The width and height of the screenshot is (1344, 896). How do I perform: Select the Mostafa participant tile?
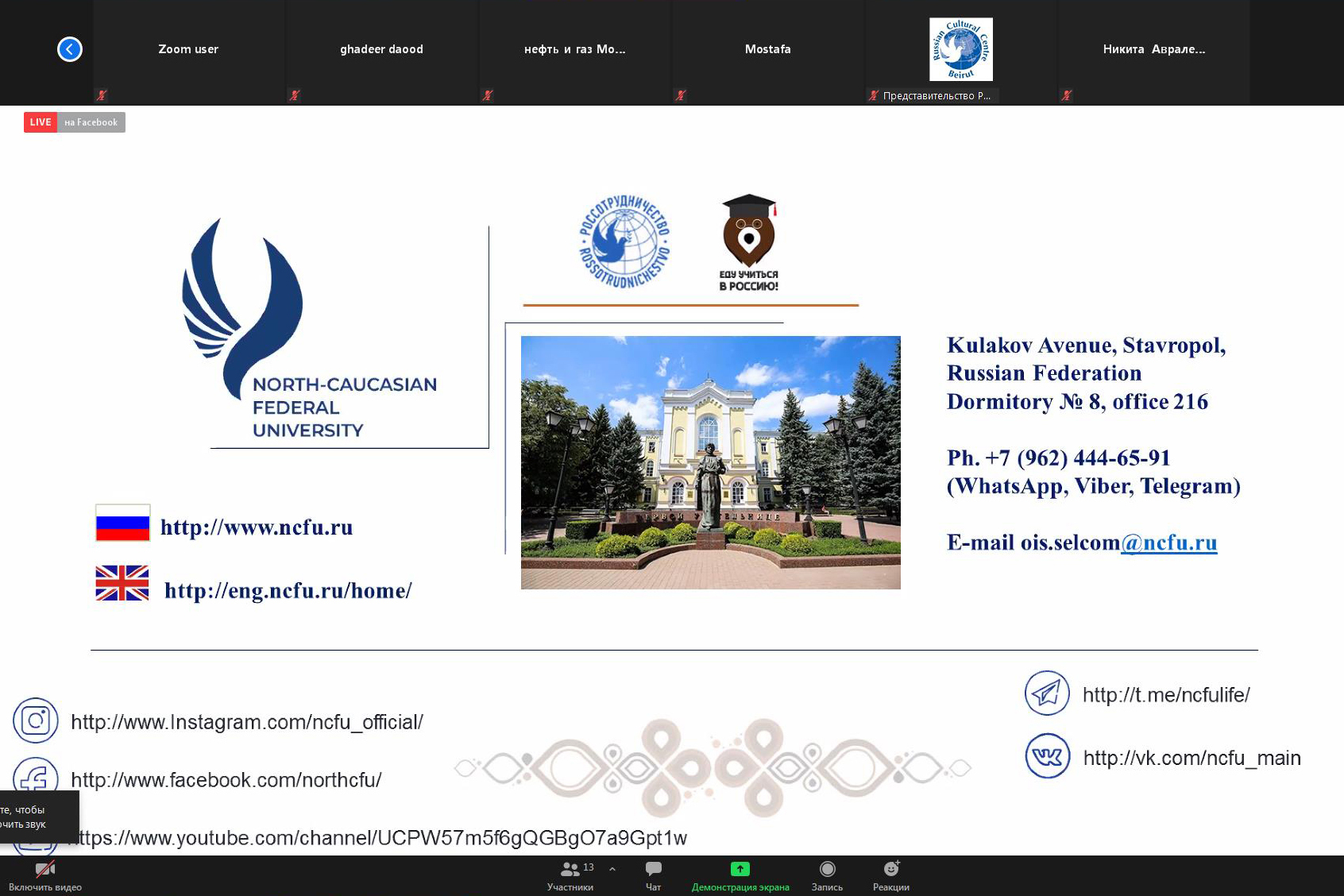coord(767,52)
